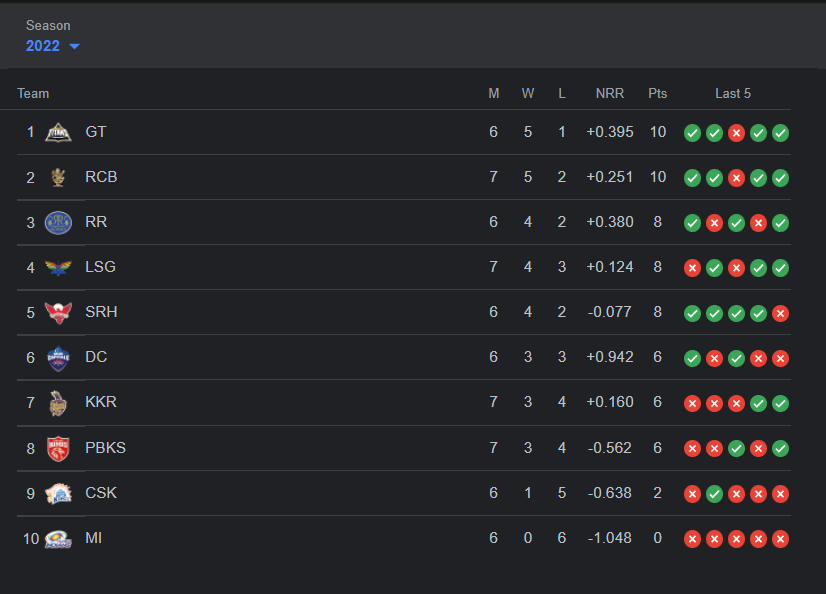Click the CSK team logo icon
This screenshot has height=594, width=826.
[58, 493]
